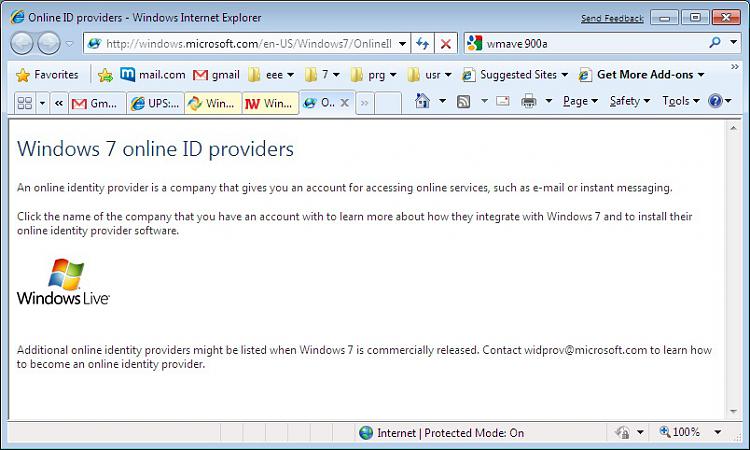
Task: Click the RSS feeds icon
Action: 463,101
